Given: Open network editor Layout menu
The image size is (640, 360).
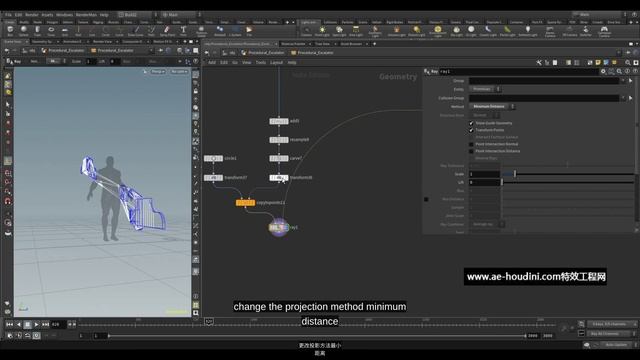Looking at the screenshot, I should coord(276,62).
